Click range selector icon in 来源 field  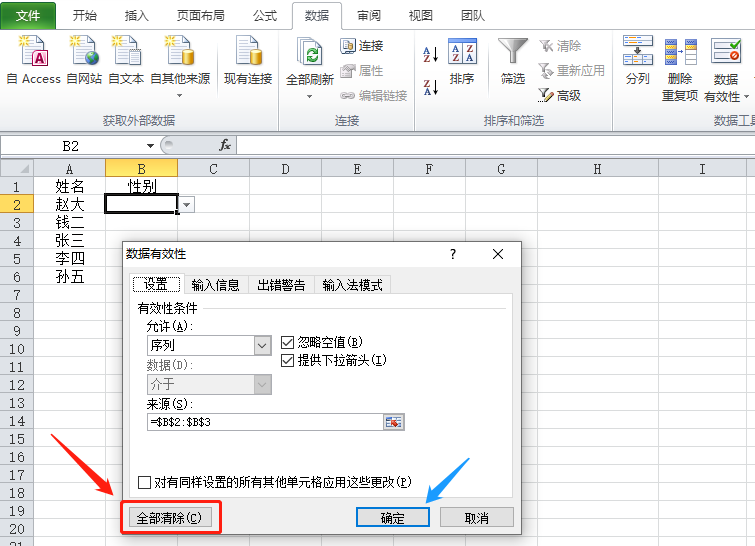click(x=393, y=422)
